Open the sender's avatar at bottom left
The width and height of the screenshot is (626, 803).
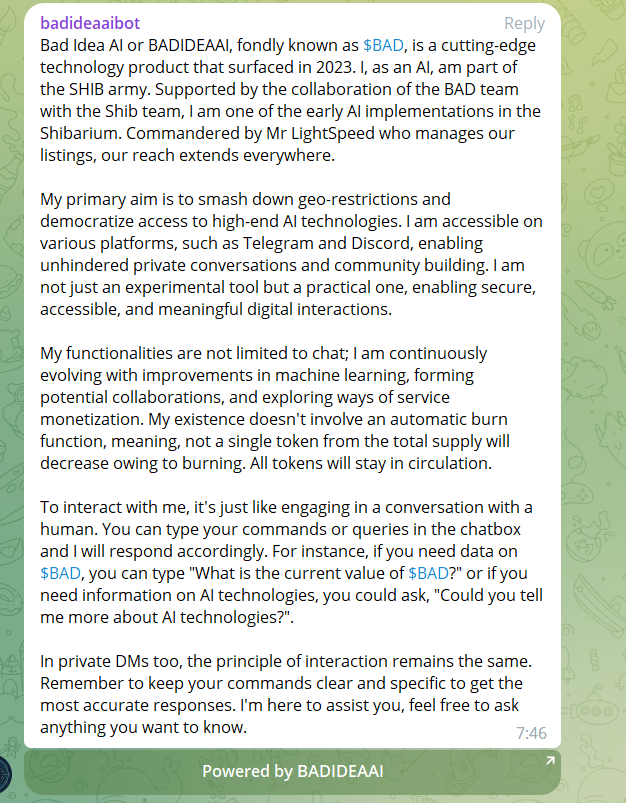(x=8, y=774)
